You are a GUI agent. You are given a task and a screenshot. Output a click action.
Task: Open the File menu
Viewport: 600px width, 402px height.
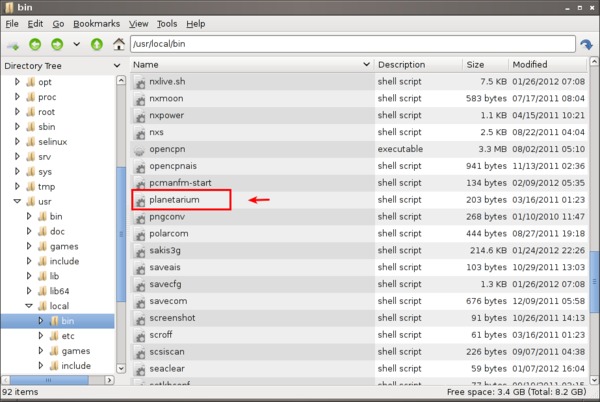[12, 24]
